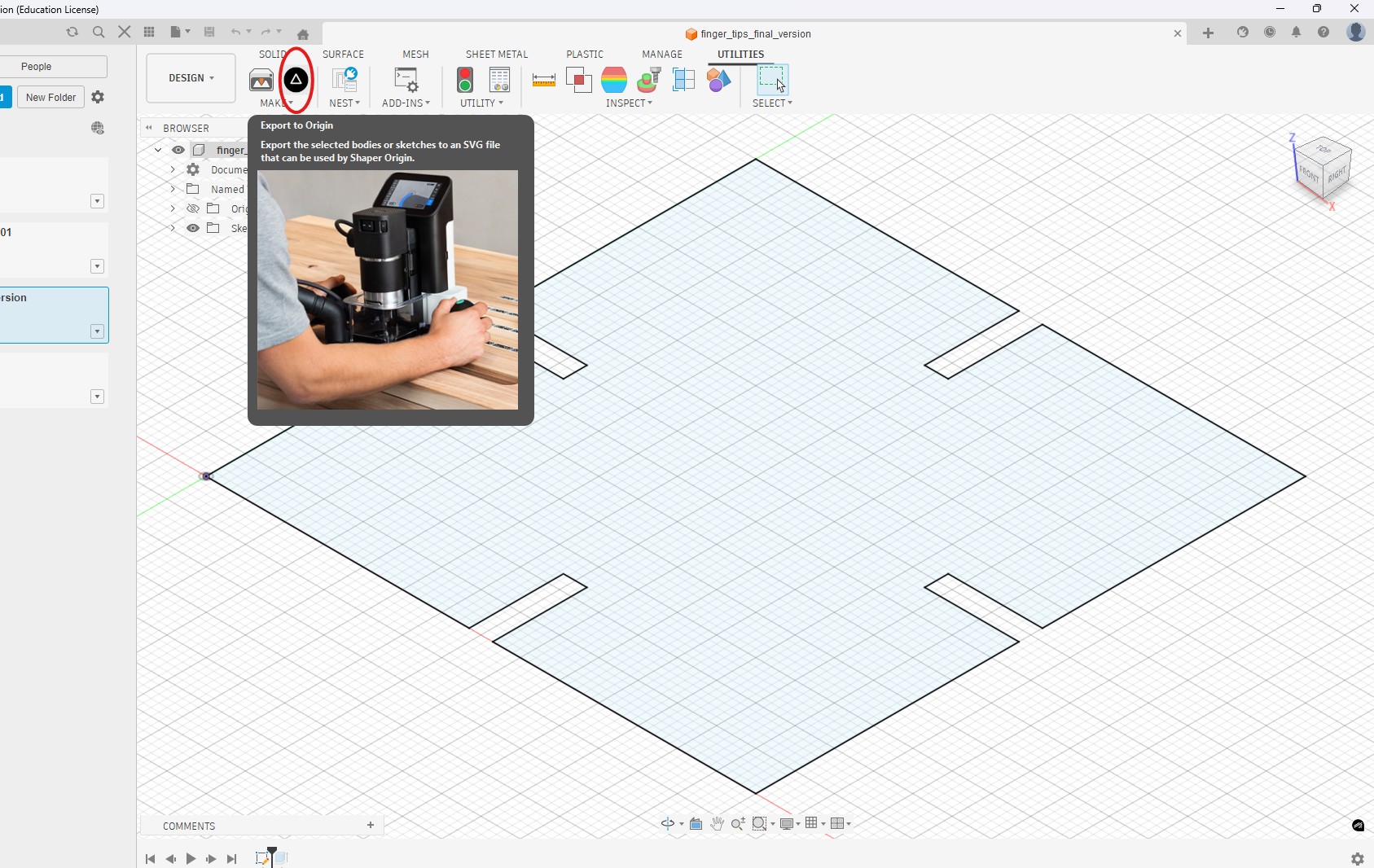Screen dimensions: 1374x868
Task: Open the SELECT dropdown menu
Action: pos(772,103)
